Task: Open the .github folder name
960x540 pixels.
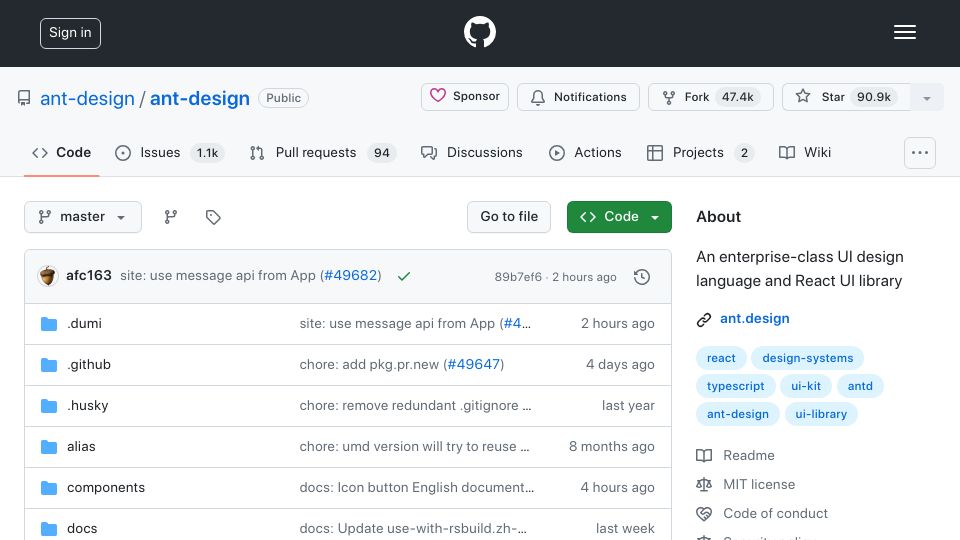Action: [89, 364]
